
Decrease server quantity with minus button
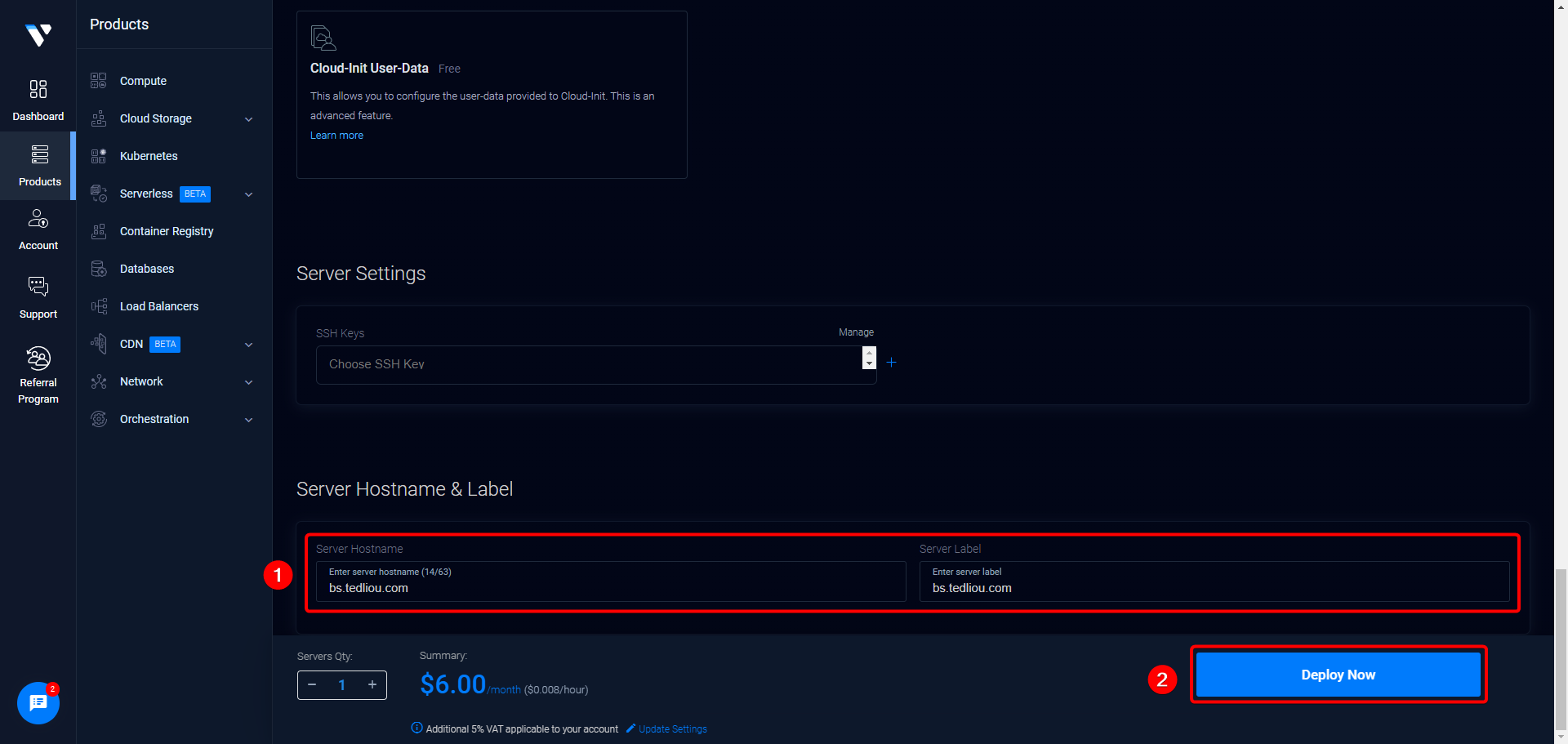point(312,685)
